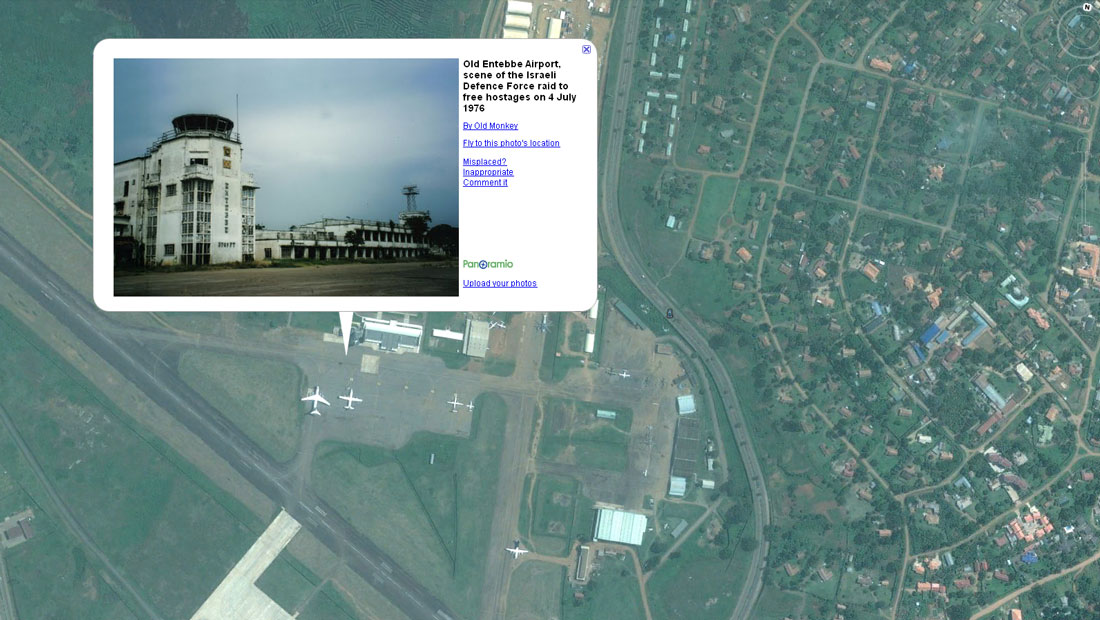Flag the photo using "Inappropriate" link
The image size is (1100, 620).
(x=488, y=172)
